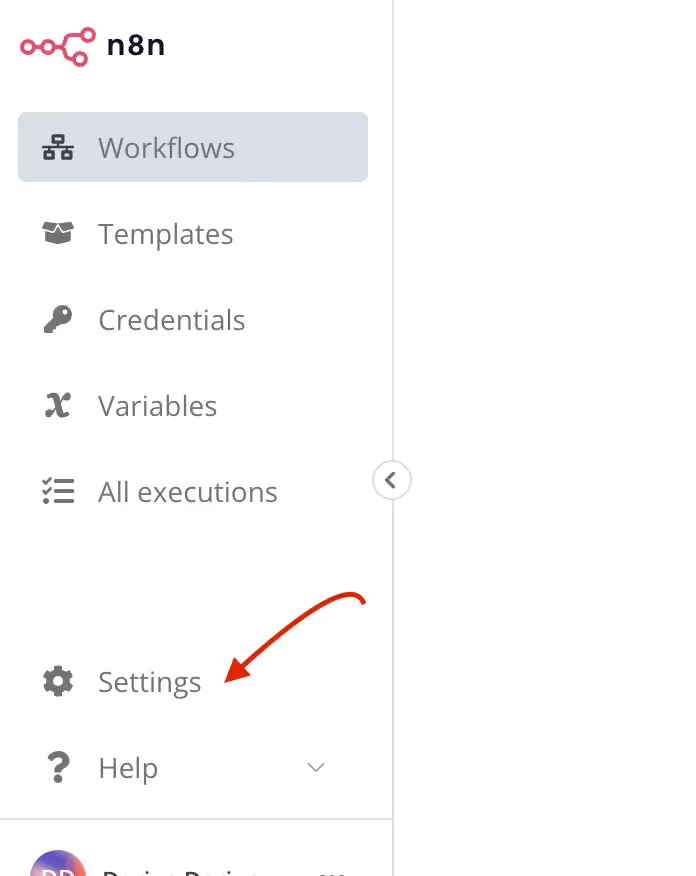This screenshot has height=876, width=696.
Task: Open the Settings label
Action: click(149, 682)
